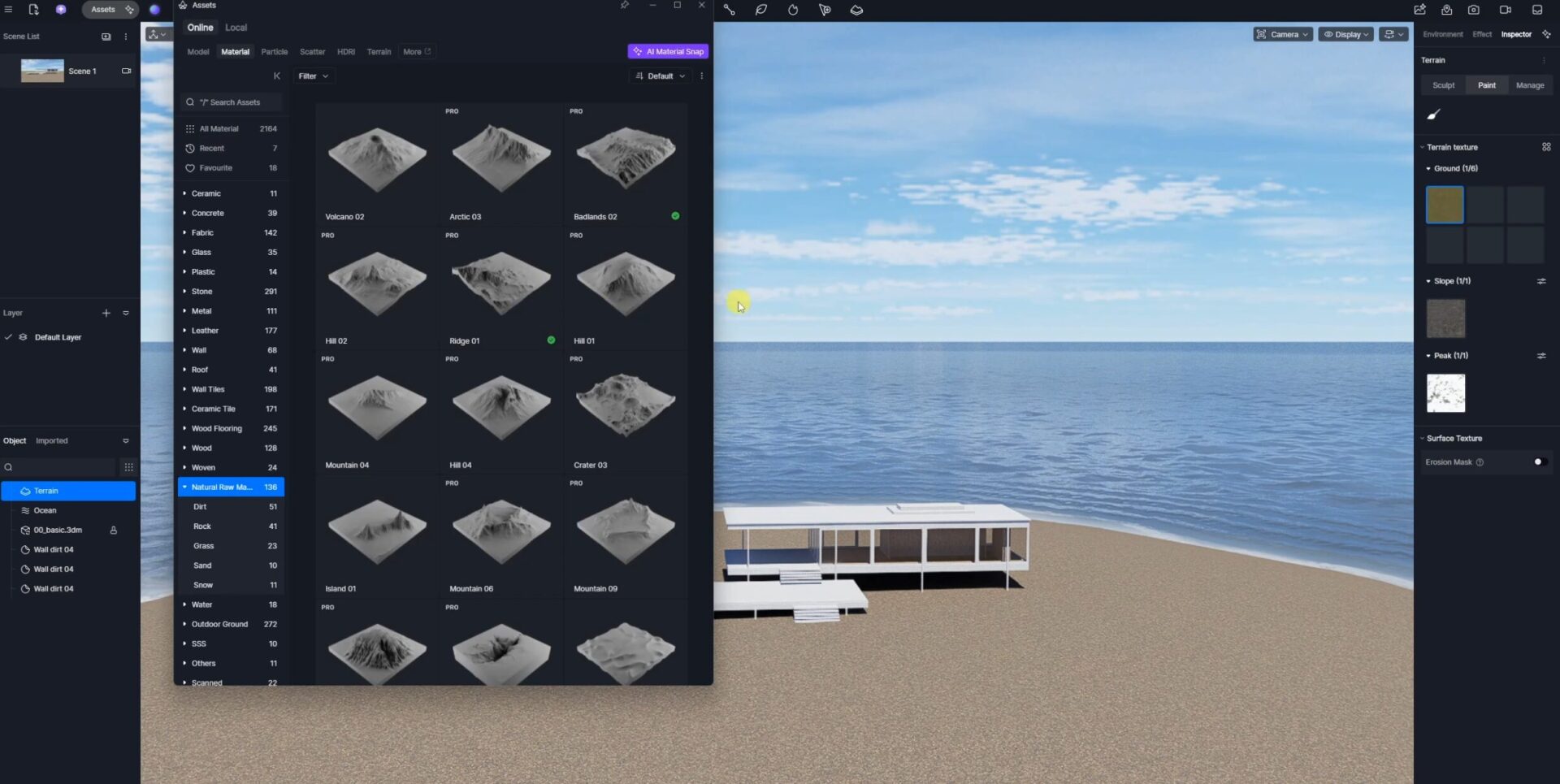The image size is (1560, 784).
Task: Click the add layer plus icon
Action: click(106, 313)
